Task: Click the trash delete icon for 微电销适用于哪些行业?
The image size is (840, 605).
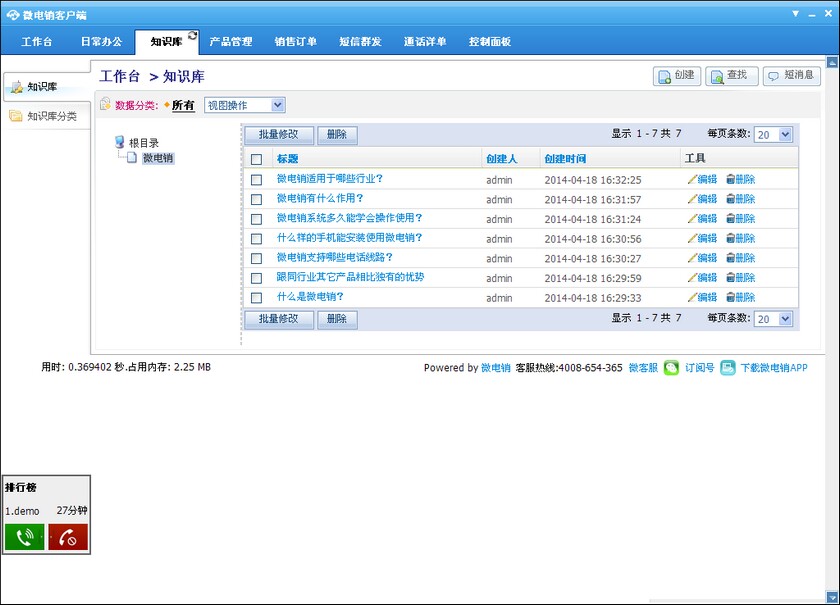Action: click(731, 180)
